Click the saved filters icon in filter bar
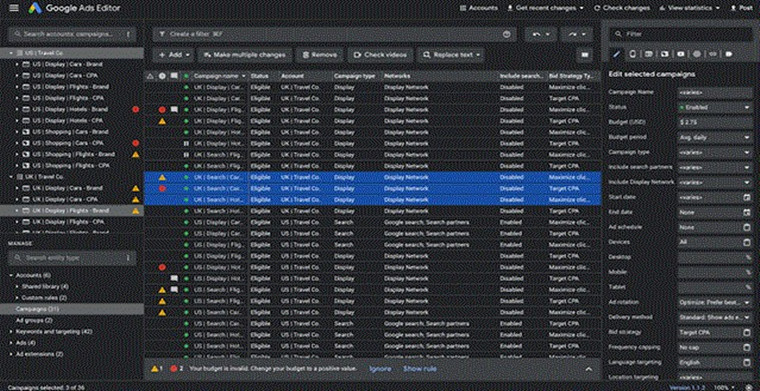The width and height of the screenshot is (760, 391). pos(507,34)
